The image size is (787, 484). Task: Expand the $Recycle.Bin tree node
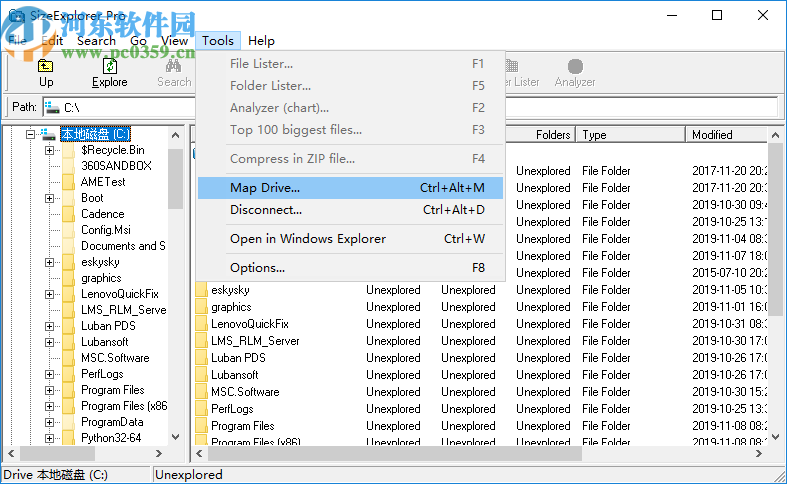coord(49,150)
